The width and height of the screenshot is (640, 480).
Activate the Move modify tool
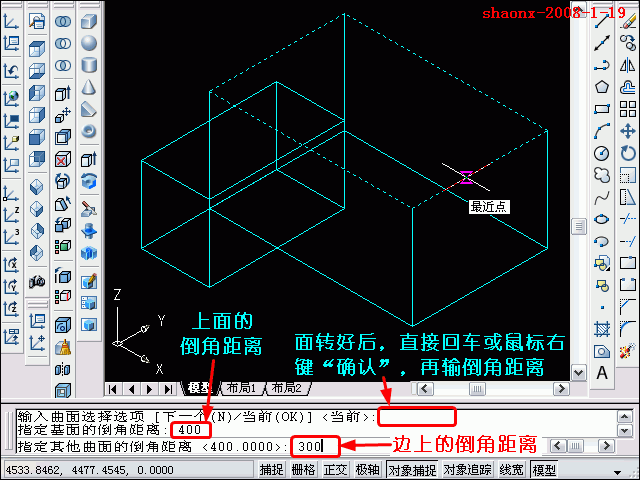628,131
